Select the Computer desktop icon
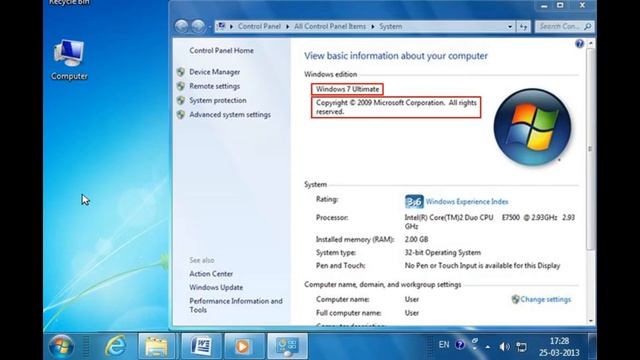640x360 pixels. pos(69,60)
